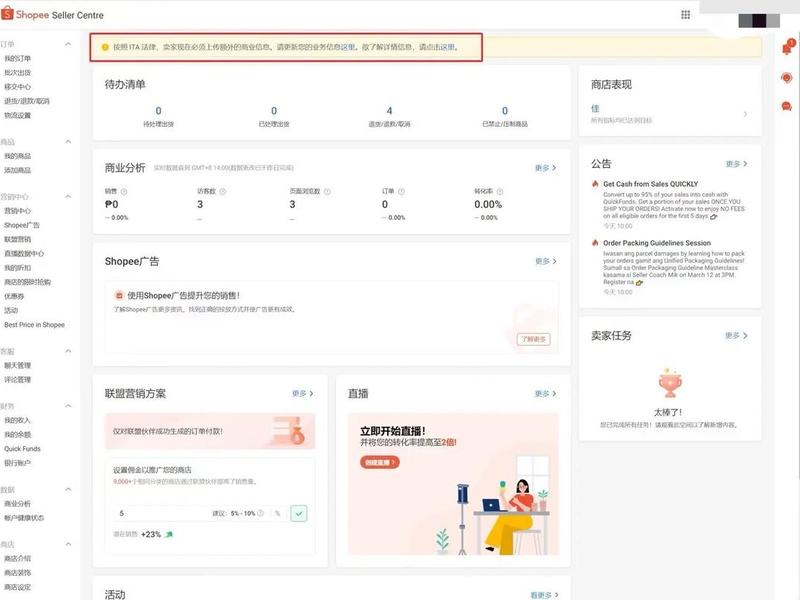Open Shopee广告 in sidebar menu

coord(21,225)
